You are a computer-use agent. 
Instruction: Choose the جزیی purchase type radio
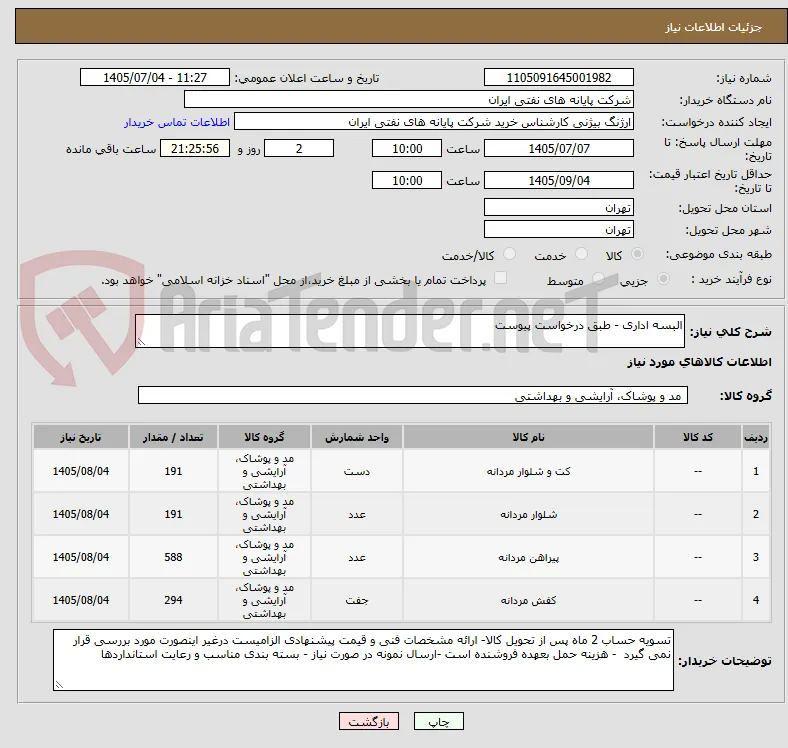pos(663,278)
